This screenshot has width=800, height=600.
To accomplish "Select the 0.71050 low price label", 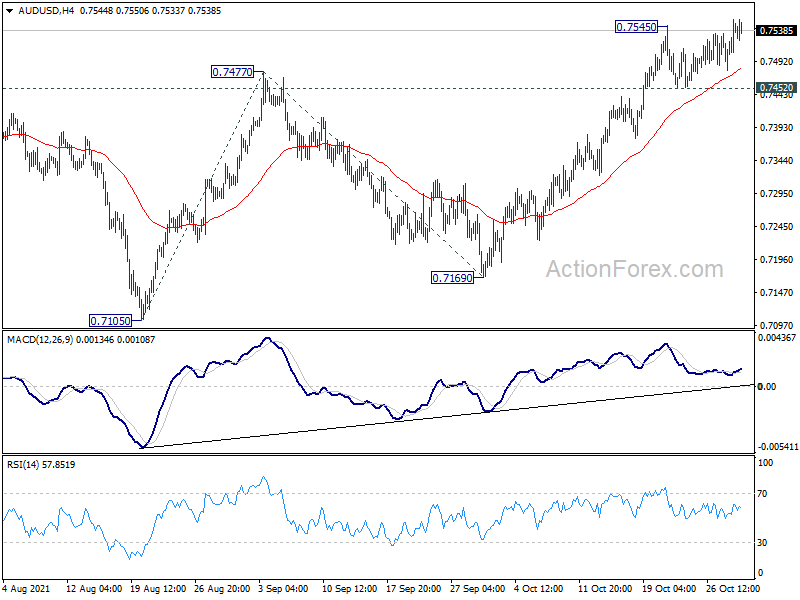I will [x=110, y=321].
